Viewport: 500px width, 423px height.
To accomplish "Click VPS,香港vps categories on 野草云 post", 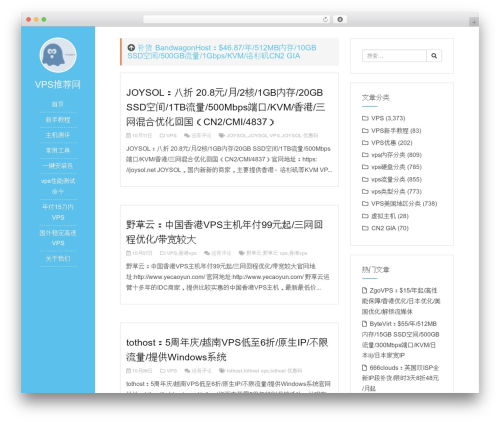I will 182,253.
